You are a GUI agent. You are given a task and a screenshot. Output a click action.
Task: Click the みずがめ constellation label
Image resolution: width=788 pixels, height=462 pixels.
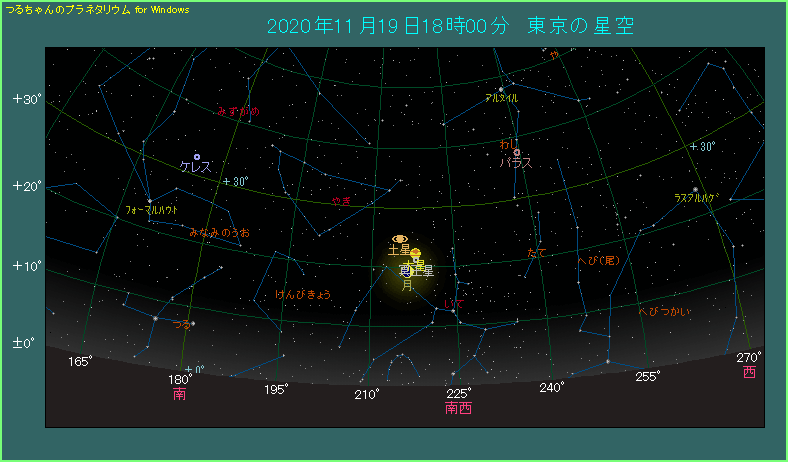(238, 112)
